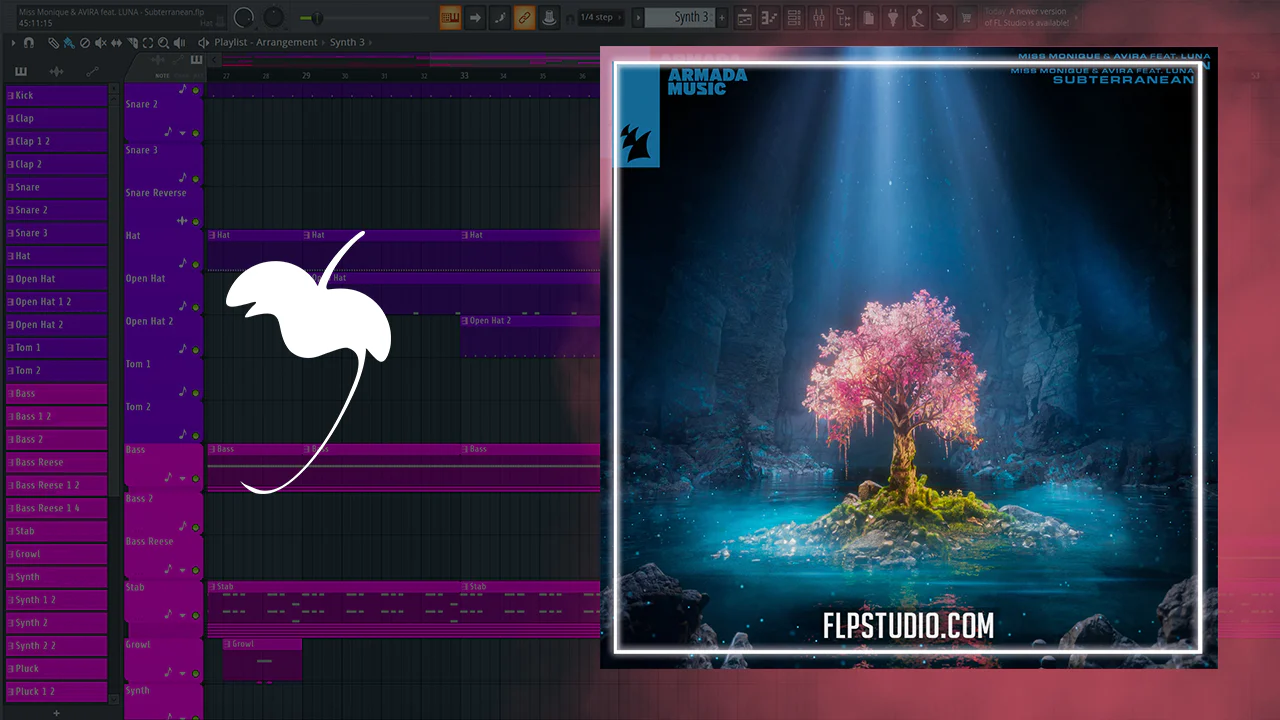Add a pattern with the plus button
Screen dimensions: 1280x720
click(x=722, y=17)
